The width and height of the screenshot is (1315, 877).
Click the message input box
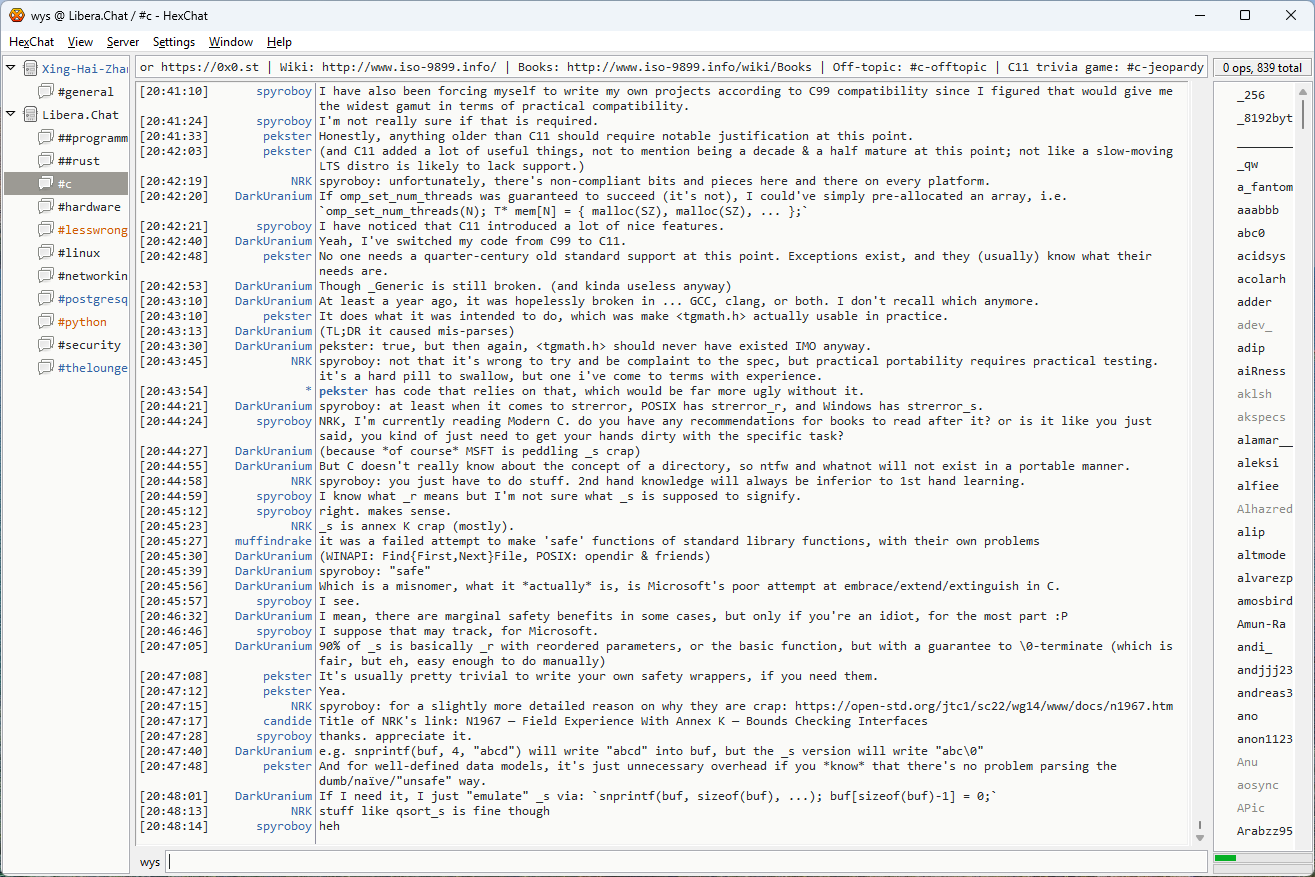pyautogui.click(x=685, y=862)
